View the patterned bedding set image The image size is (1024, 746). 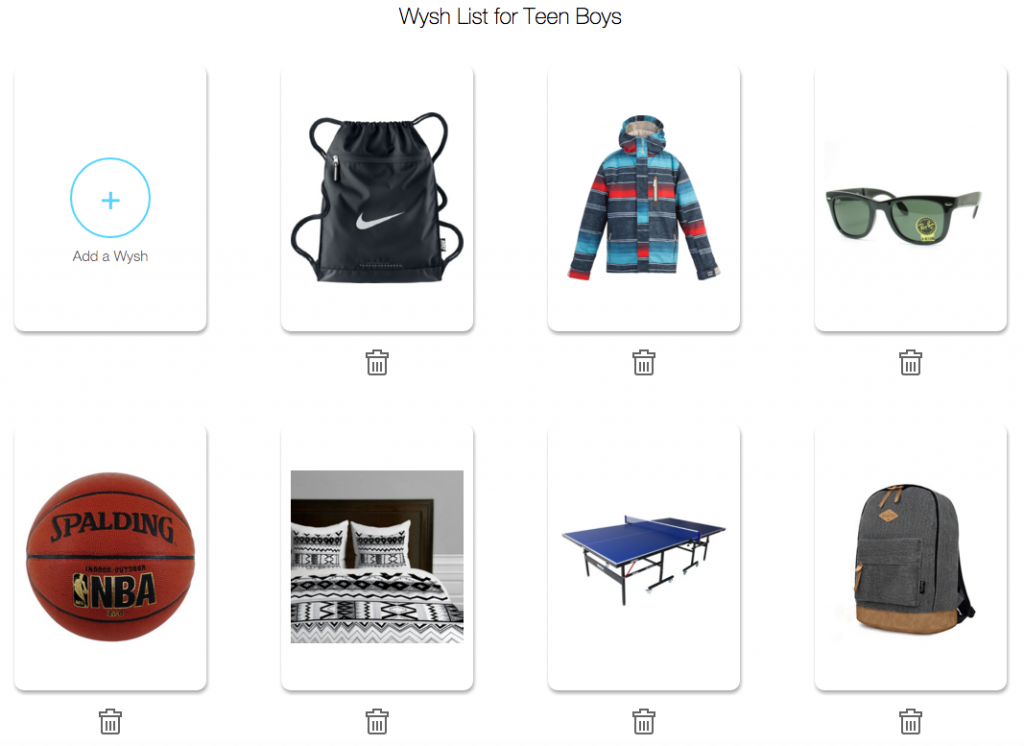(x=377, y=557)
